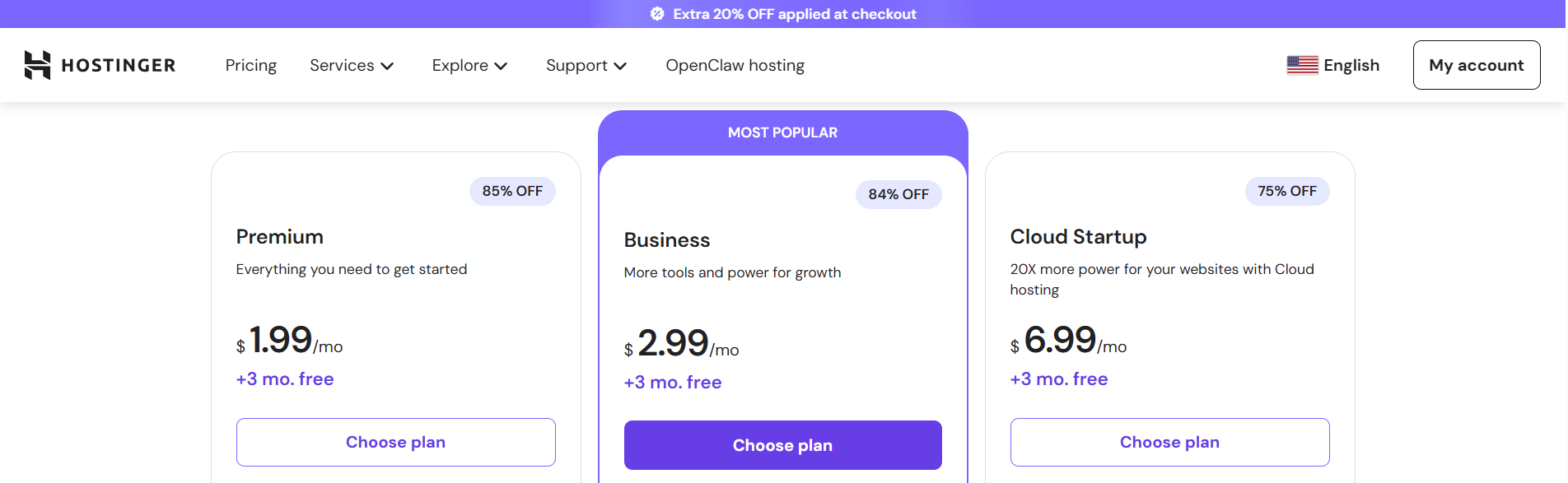The width and height of the screenshot is (1568, 483).
Task: Click the discount tag icon in the banner
Action: point(656,13)
